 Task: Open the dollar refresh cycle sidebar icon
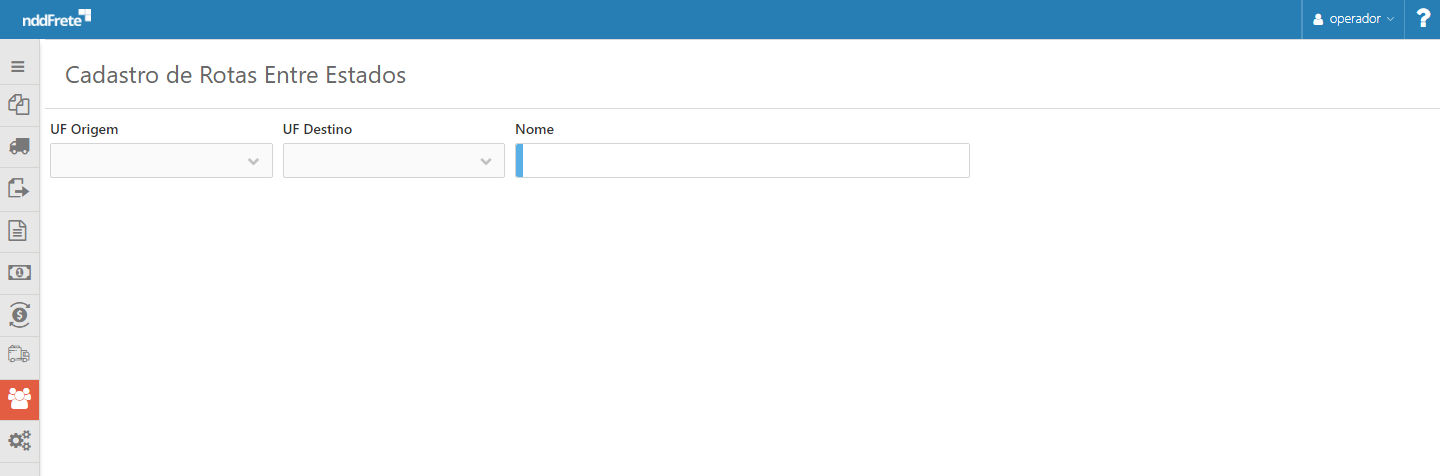(19, 314)
